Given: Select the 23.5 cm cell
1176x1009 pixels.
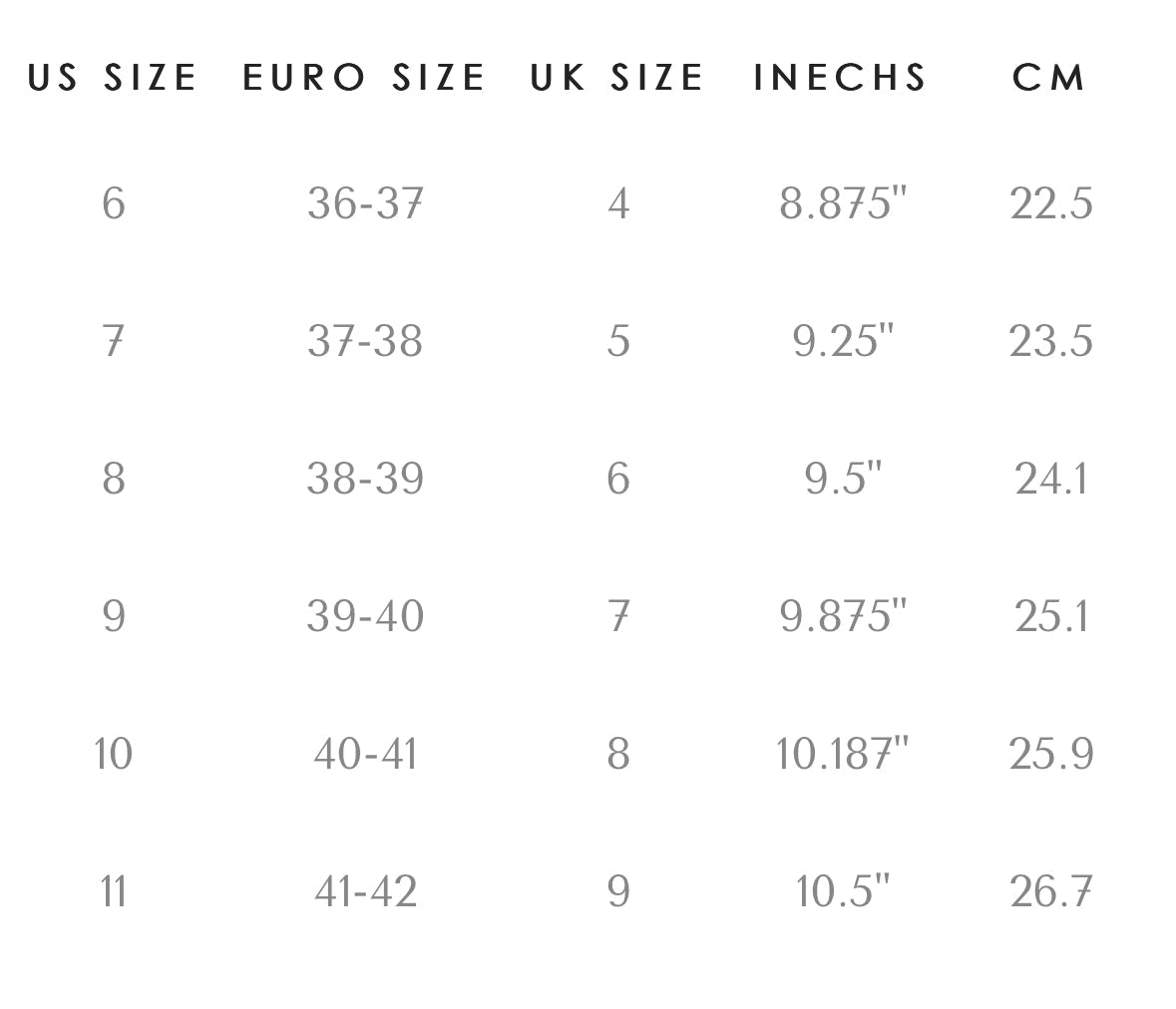Looking at the screenshot, I should point(1051,342).
